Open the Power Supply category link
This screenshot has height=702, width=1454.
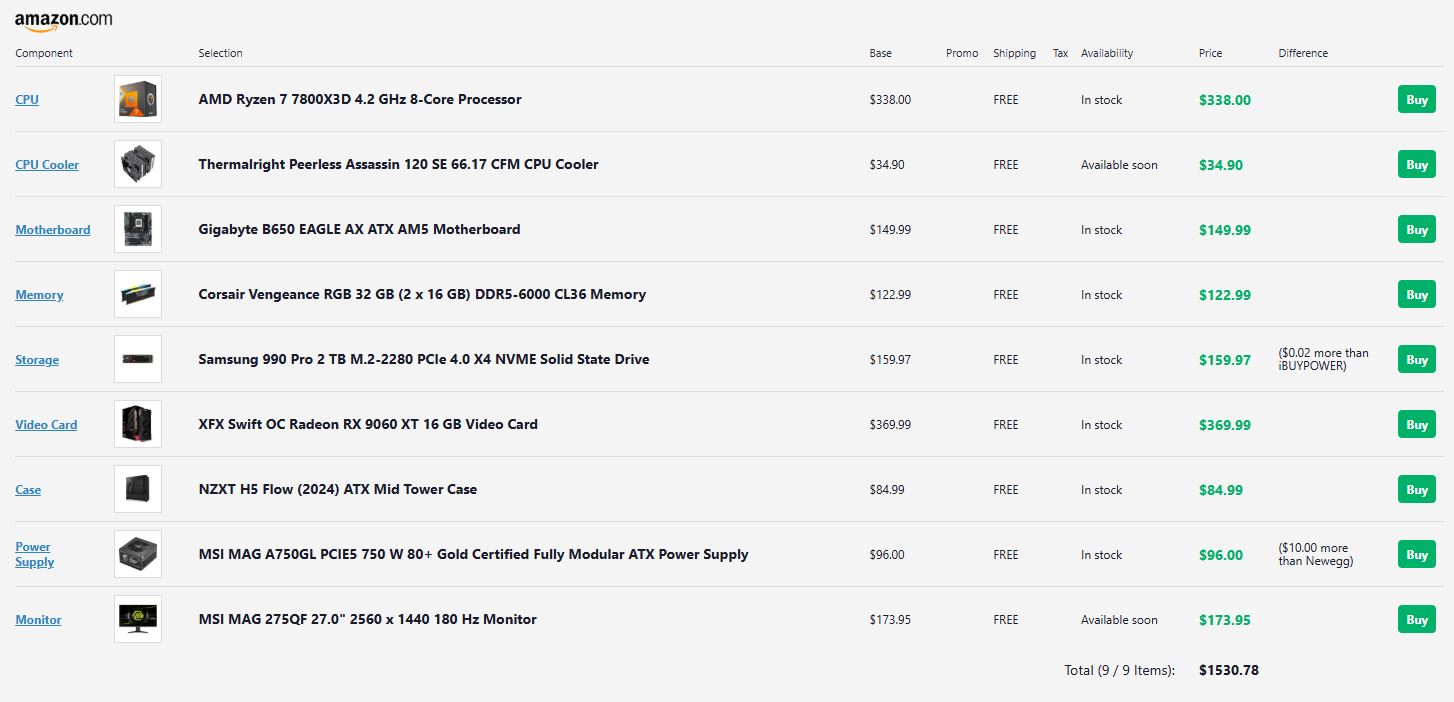pyautogui.click(x=33, y=554)
